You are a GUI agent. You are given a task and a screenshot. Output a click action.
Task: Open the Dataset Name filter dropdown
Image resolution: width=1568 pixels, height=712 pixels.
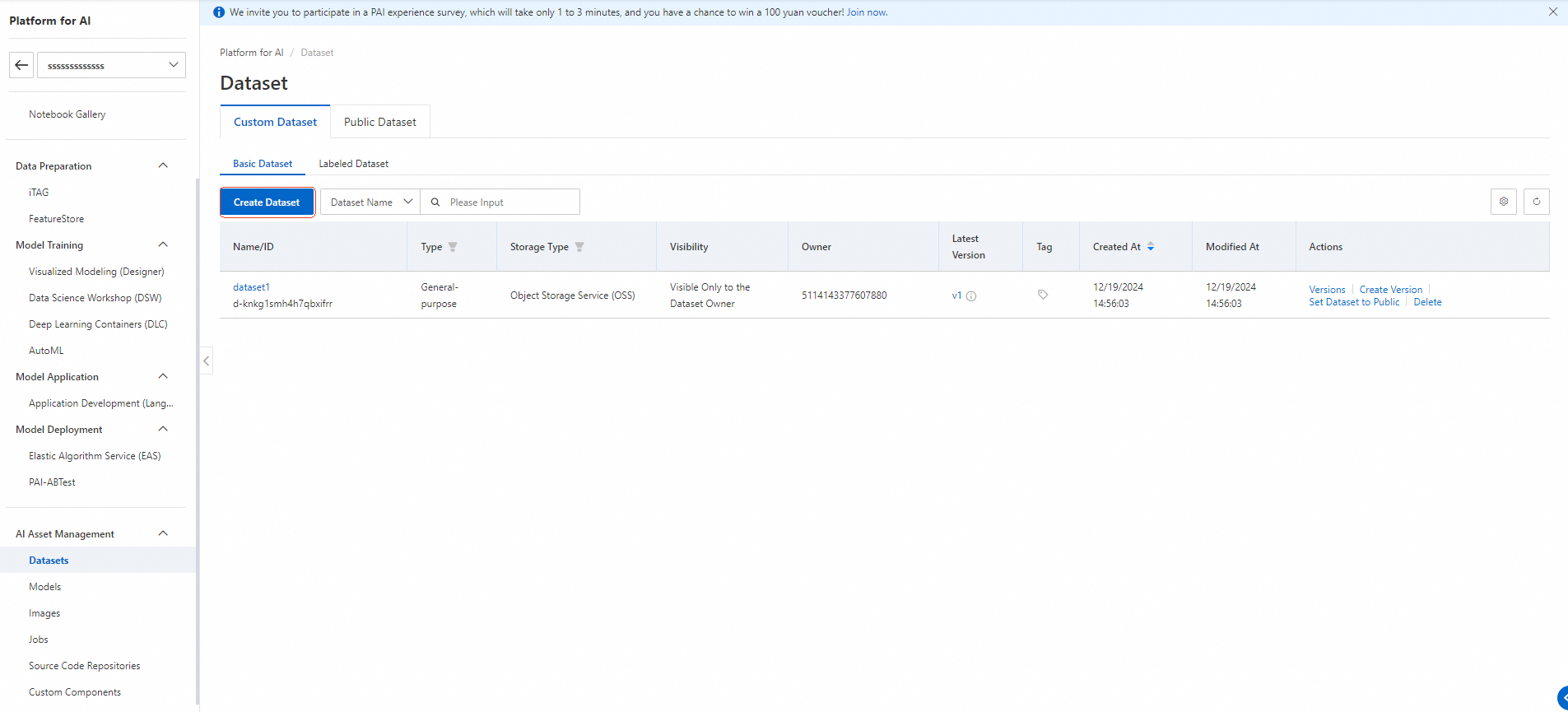370,202
